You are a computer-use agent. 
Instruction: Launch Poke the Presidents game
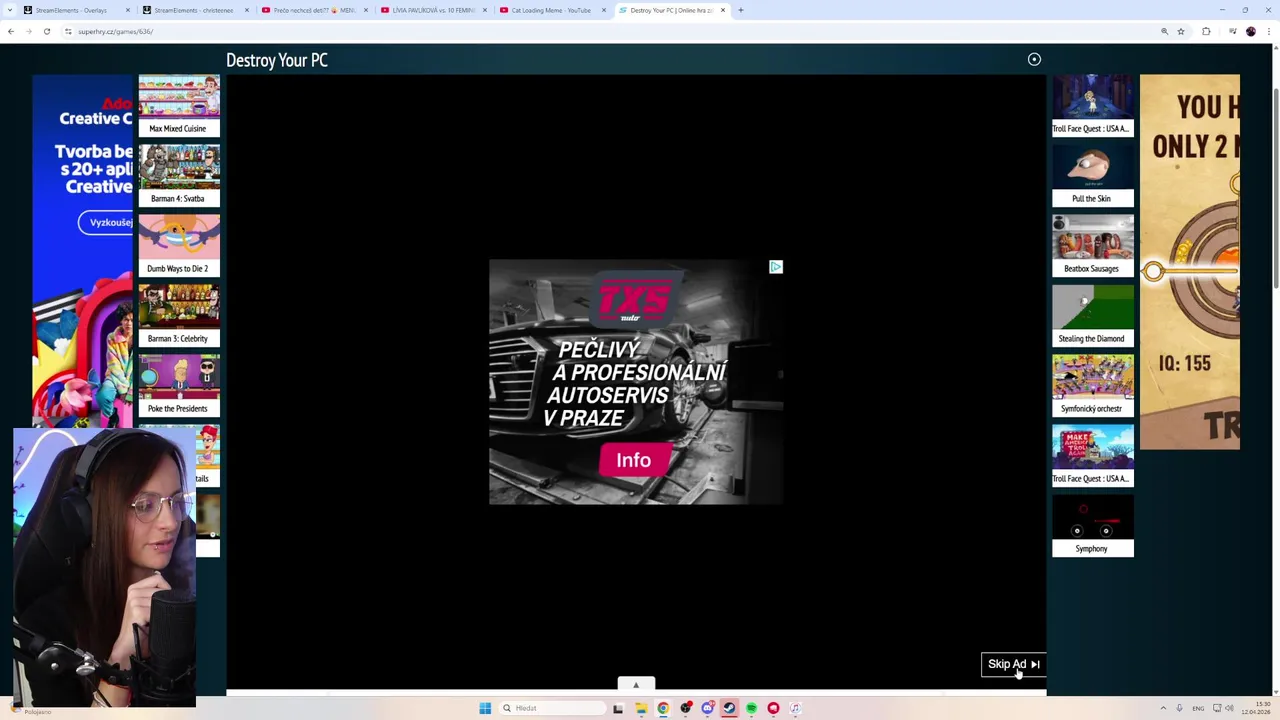coord(179,385)
